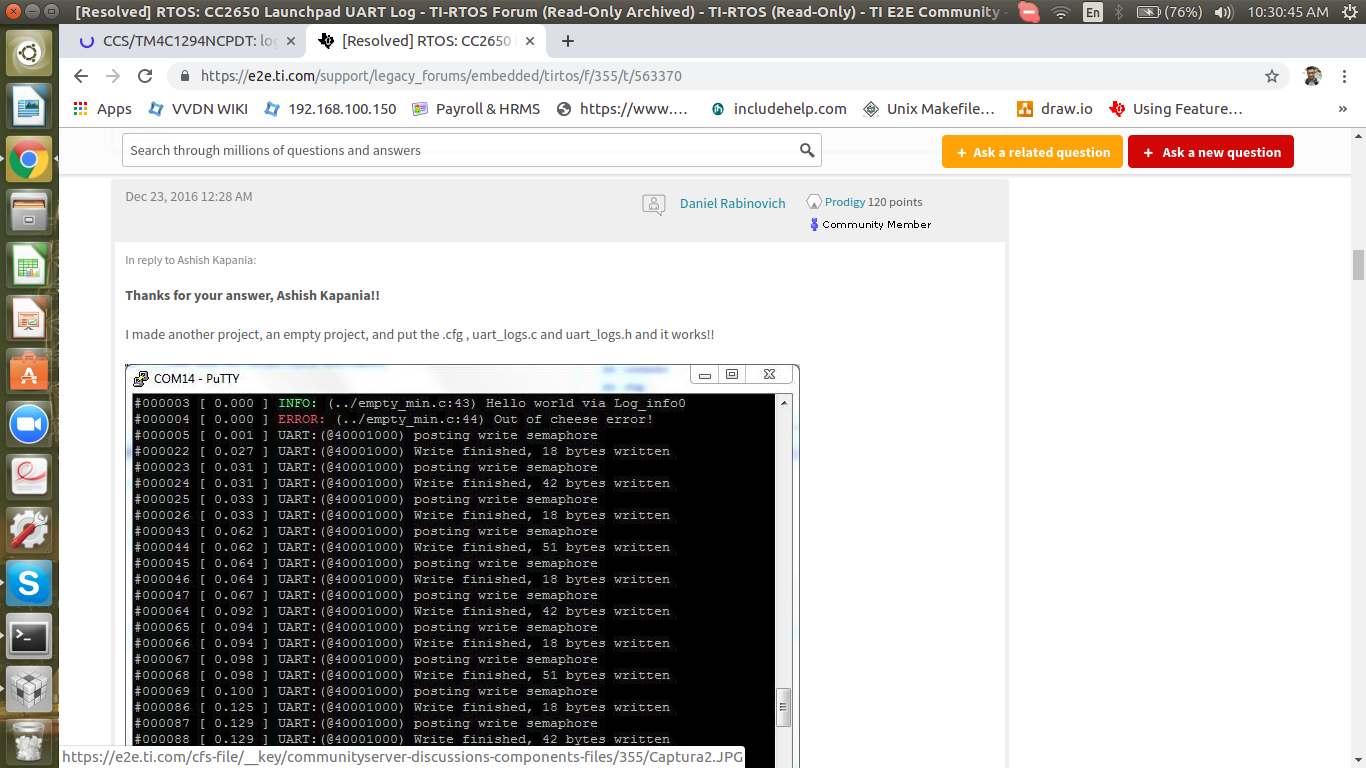This screenshot has height=768, width=1366.
Task: Open the https://www.... bookmark
Action: pyautogui.click(x=622, y=109)
